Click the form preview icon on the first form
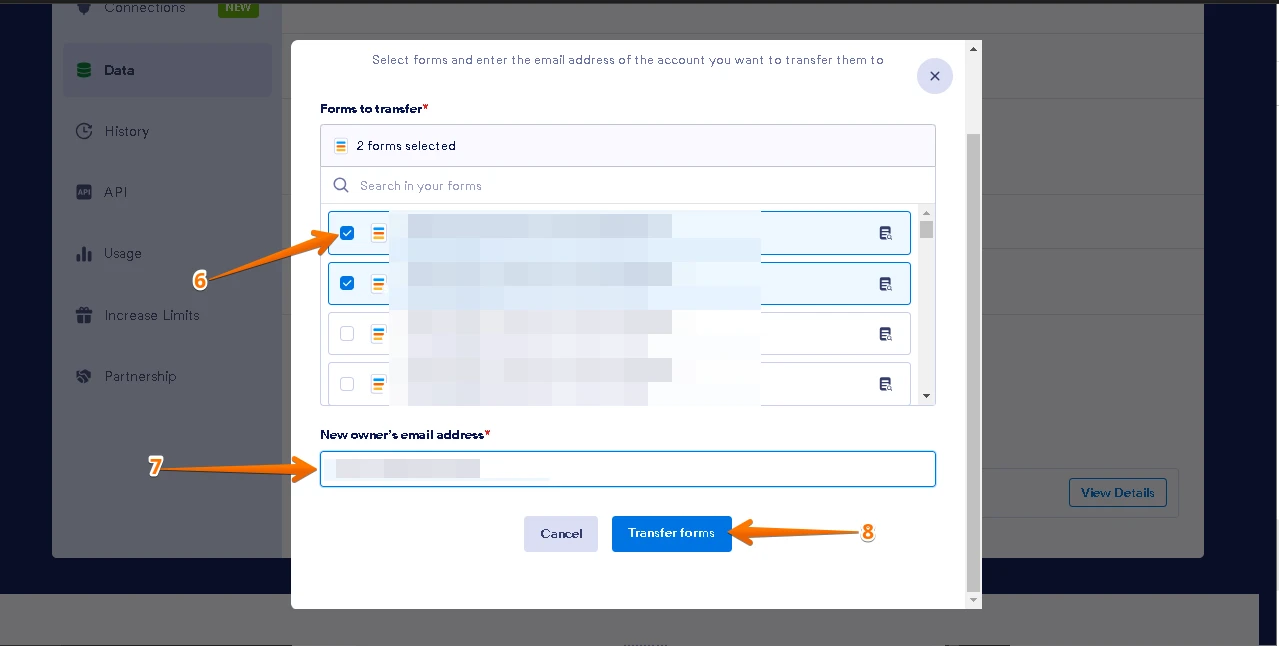The image size is (1279, 646). coord(885,233)
